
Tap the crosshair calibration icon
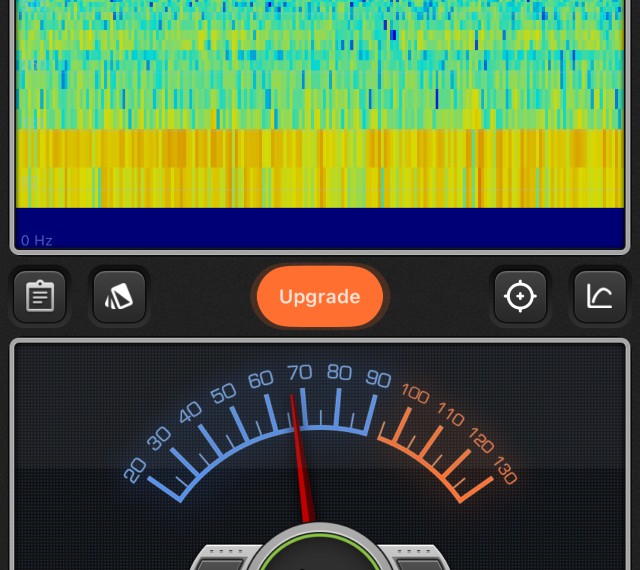520,297
